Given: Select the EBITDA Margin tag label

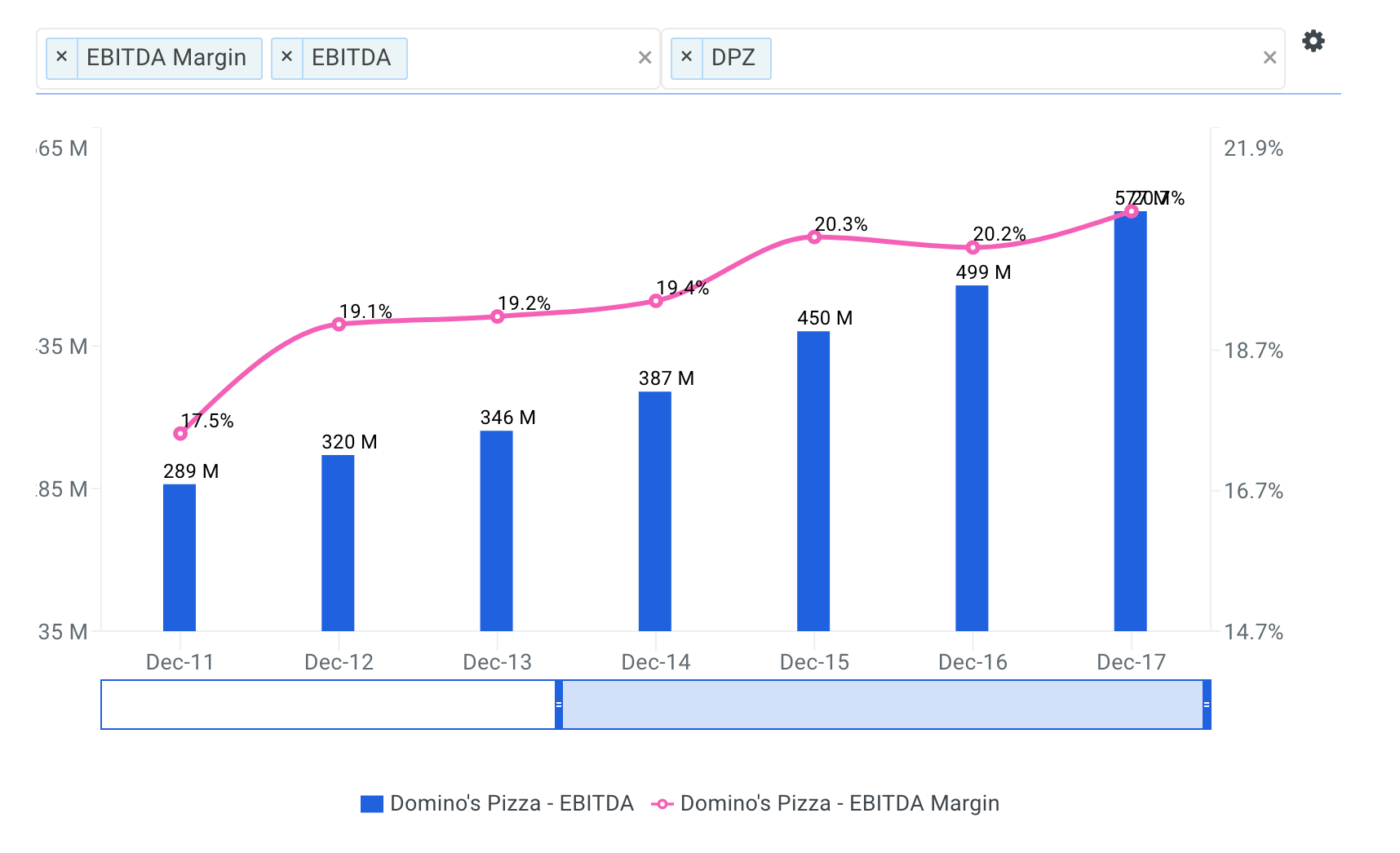Looking at the screenshot, I should (x=166, y=58).
